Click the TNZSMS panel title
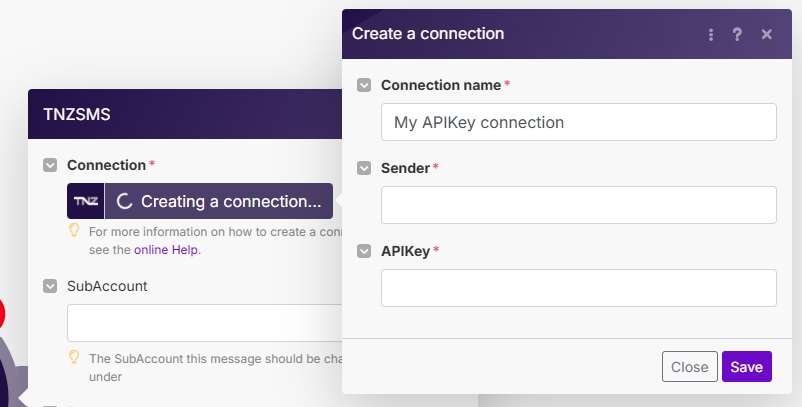This screenshot has width=802, height=407. point(77,114)
